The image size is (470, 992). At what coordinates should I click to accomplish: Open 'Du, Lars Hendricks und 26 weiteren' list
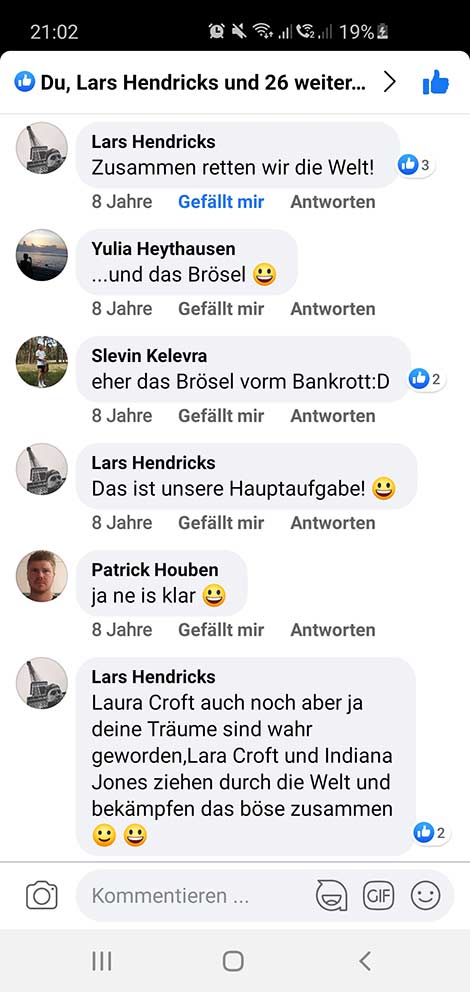pos(203,82)
